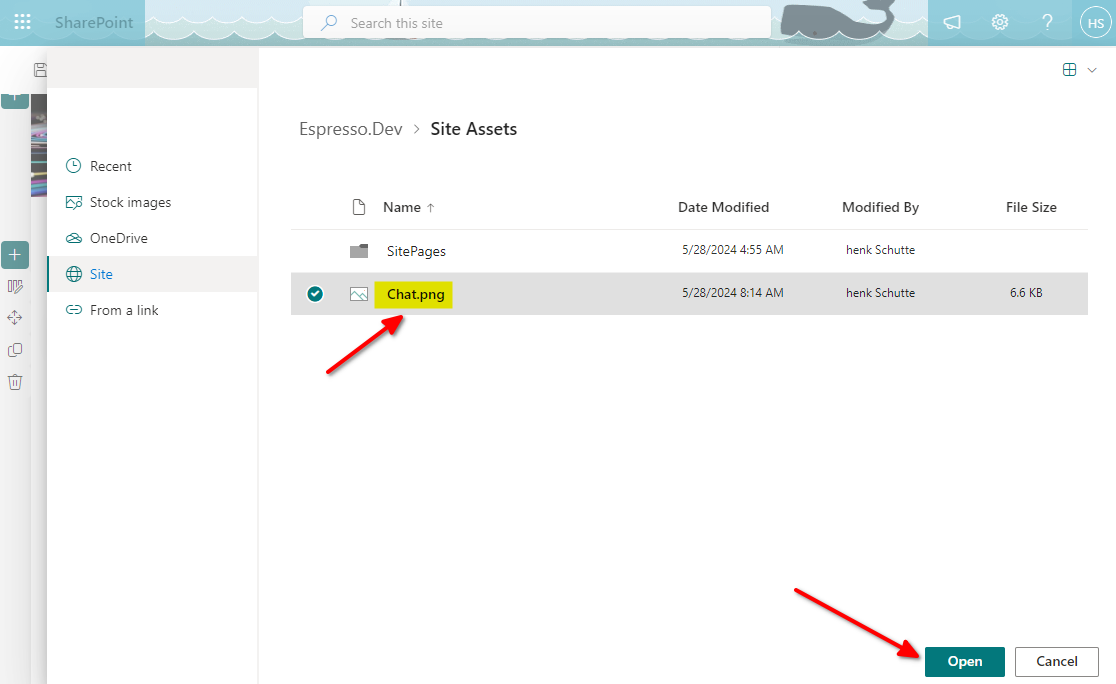
Task: Click the edit web part pencil icon
Action: coord(15,287)
